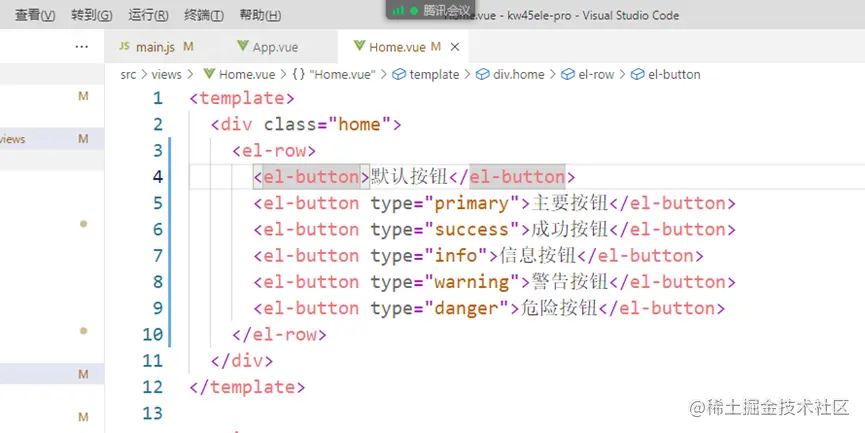Expand the "Home.vue" braces breadcrumb segment
The width and height of the screenshot is (865, 433).
pyautogui.click(x=333, y=74)
